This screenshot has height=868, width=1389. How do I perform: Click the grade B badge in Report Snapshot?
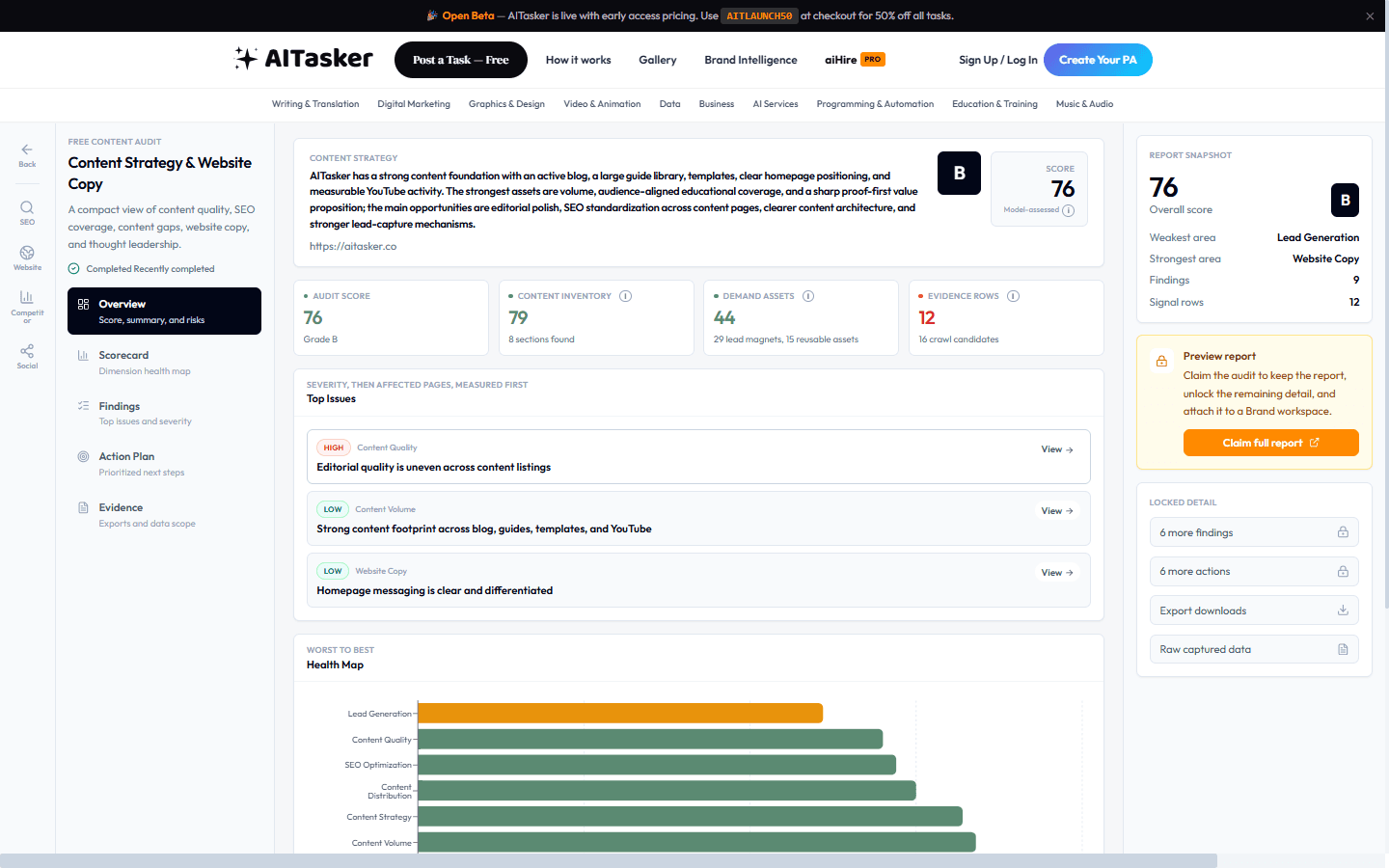coord(1345,200)
